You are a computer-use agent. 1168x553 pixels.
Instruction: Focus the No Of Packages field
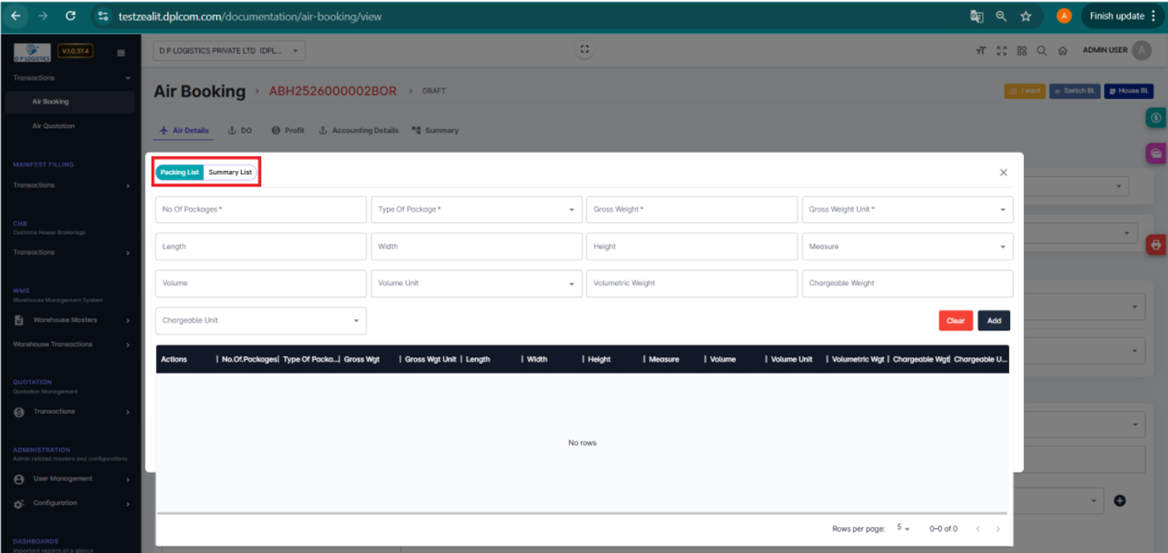tap(261, 210)
